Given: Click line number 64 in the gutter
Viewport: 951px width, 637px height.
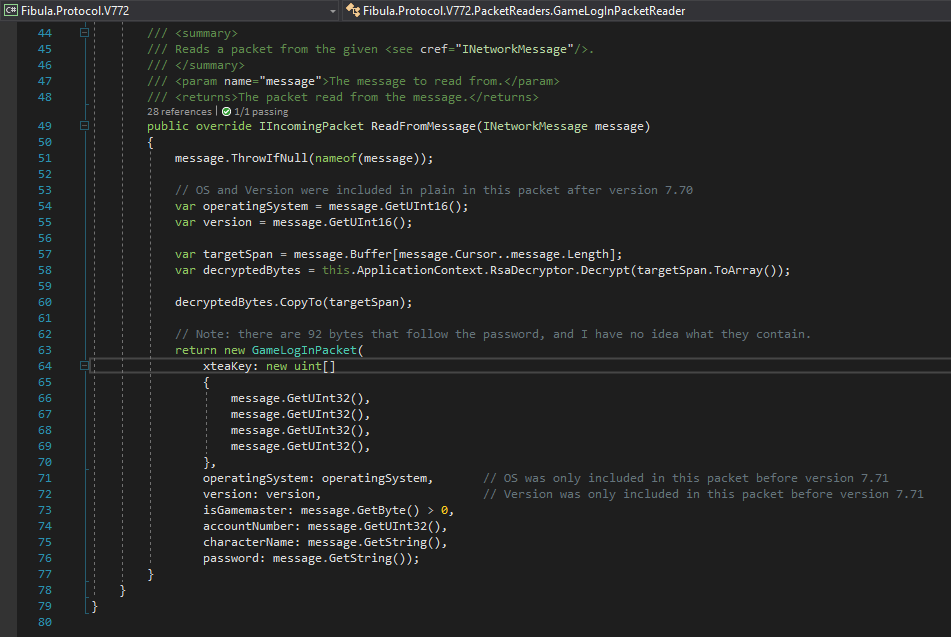Looking at the screenshot, I should pos(45,366).
